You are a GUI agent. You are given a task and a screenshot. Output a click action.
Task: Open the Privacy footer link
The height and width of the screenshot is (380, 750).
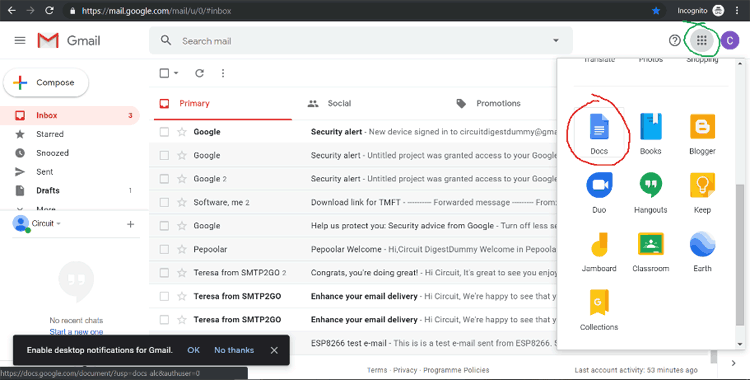[405, 370]
